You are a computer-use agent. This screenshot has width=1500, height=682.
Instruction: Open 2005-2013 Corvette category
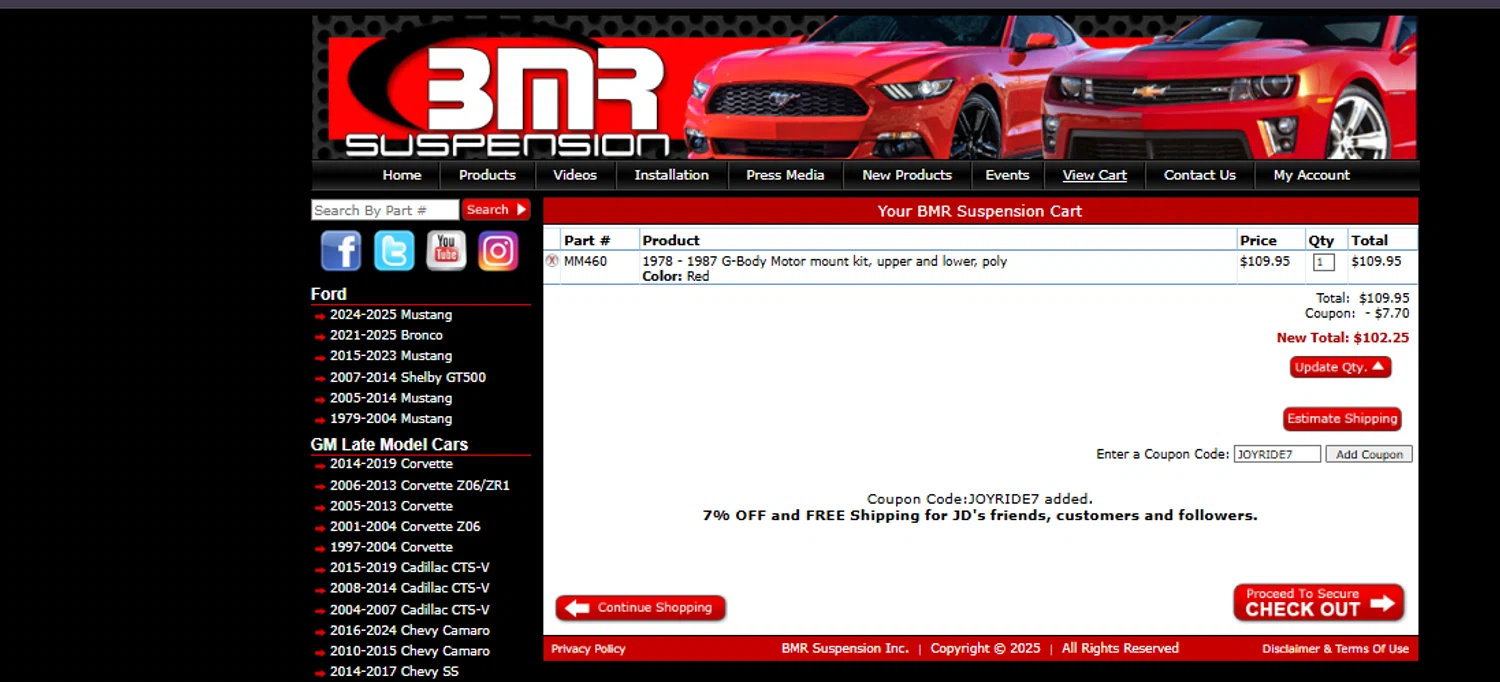pos(391,506)
